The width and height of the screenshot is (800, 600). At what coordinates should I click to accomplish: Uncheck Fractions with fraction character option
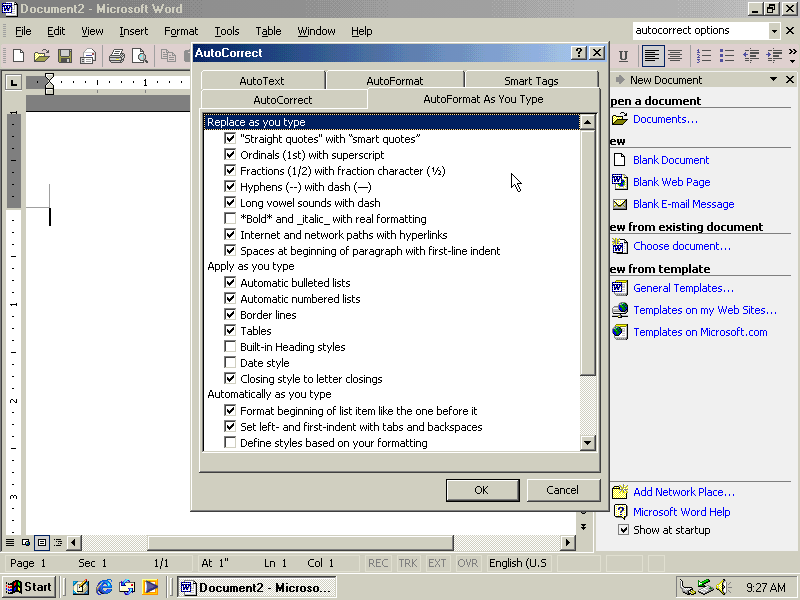230,170
